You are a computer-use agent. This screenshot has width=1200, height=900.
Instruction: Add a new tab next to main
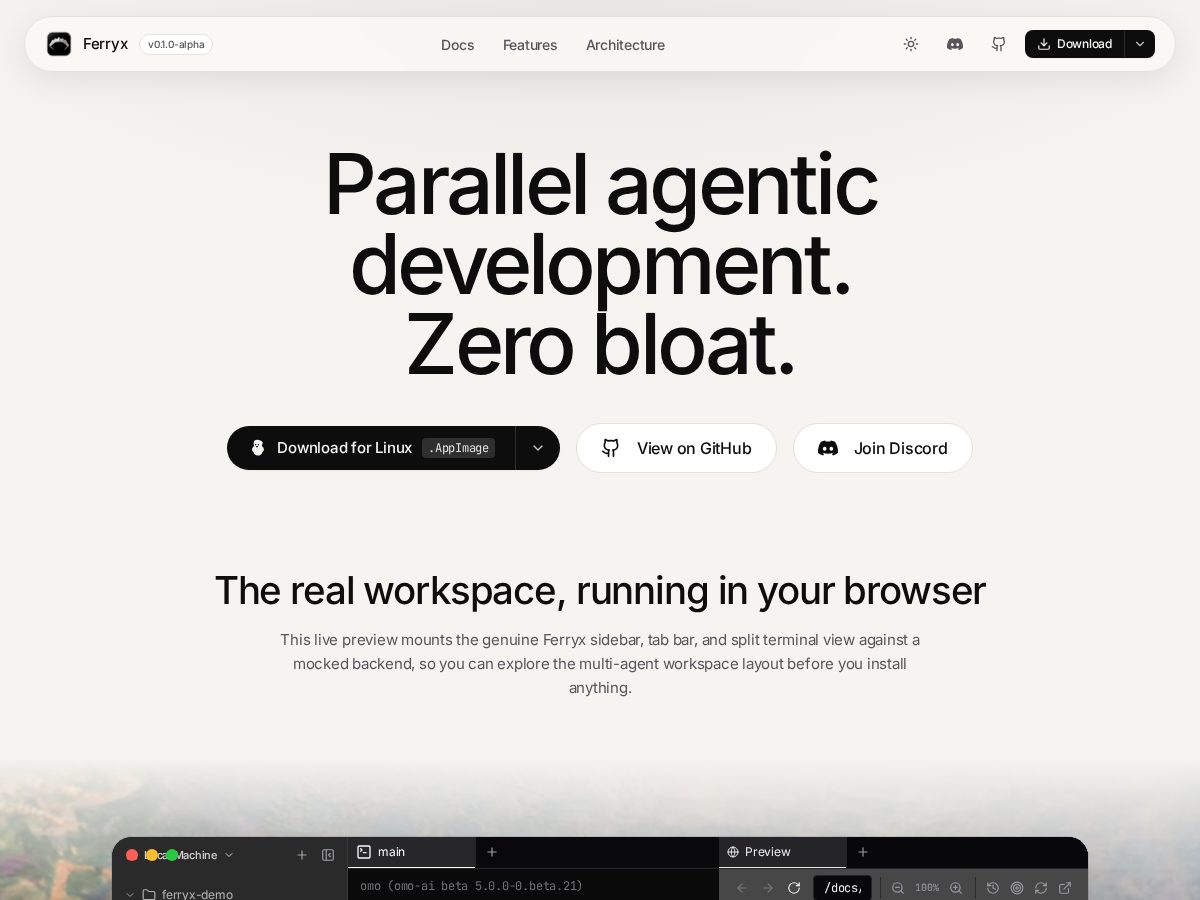click(492, 852)
